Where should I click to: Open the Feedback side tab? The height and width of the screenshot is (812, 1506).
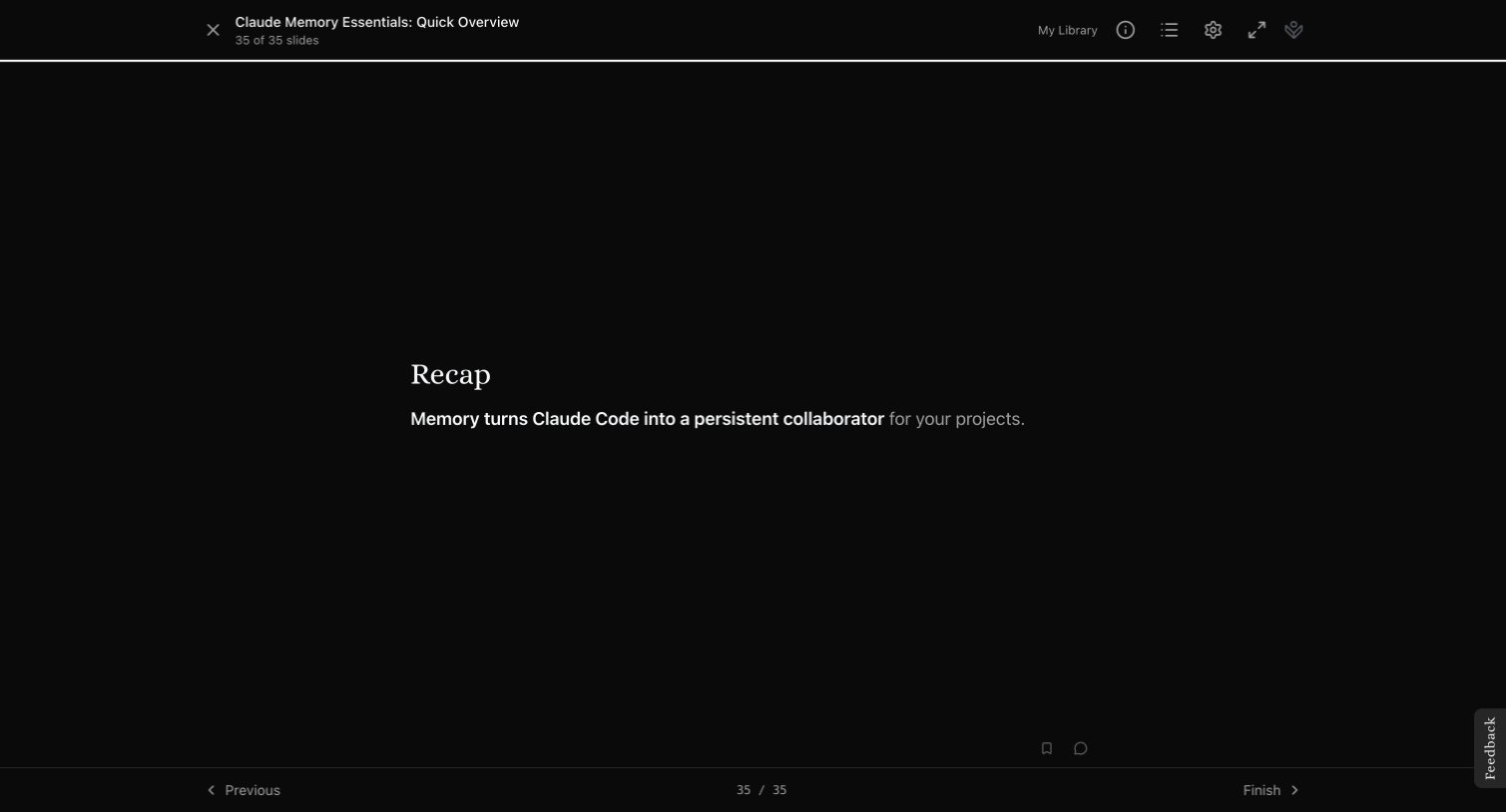click(1490, 748)
